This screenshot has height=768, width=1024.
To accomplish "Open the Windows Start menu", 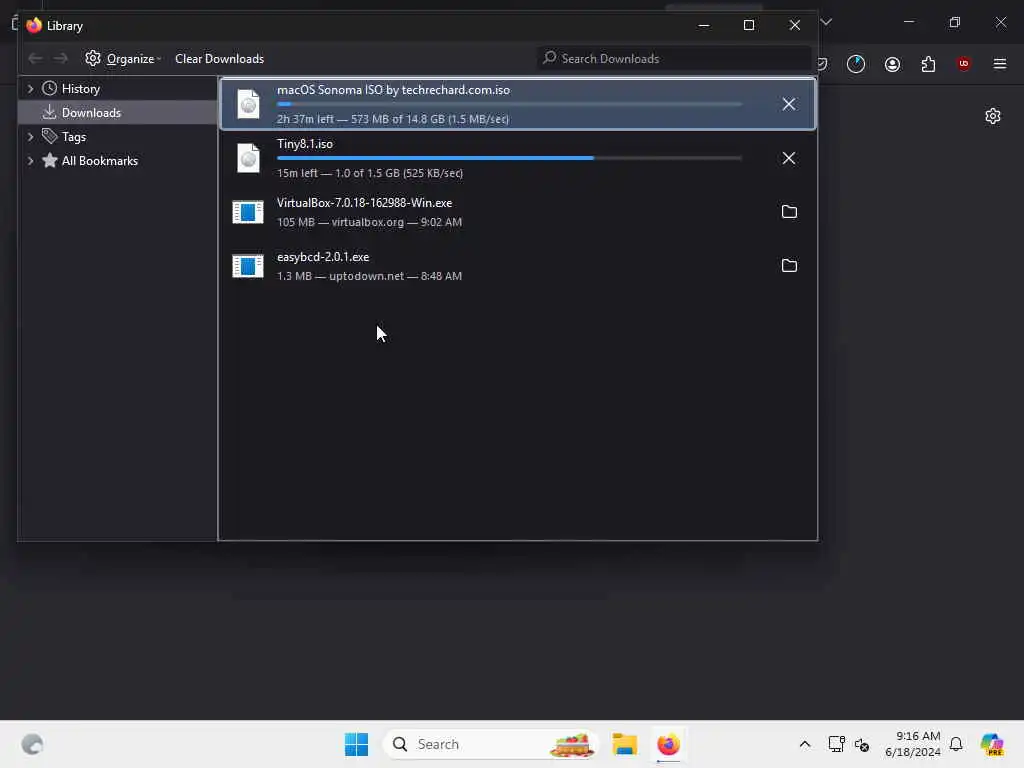I will point(357,744).
